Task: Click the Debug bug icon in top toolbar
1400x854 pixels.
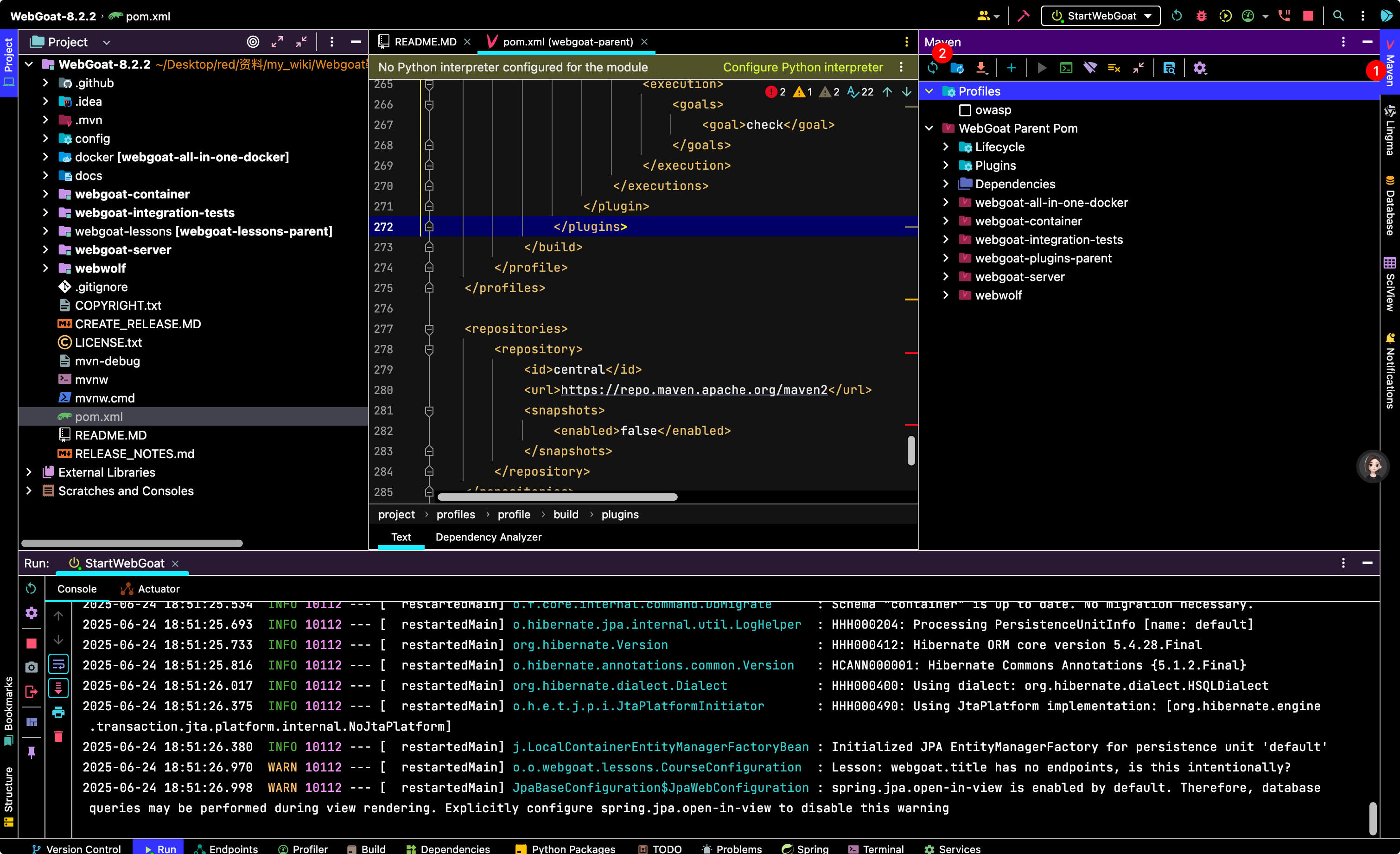Action: [x=1201, y=16]
